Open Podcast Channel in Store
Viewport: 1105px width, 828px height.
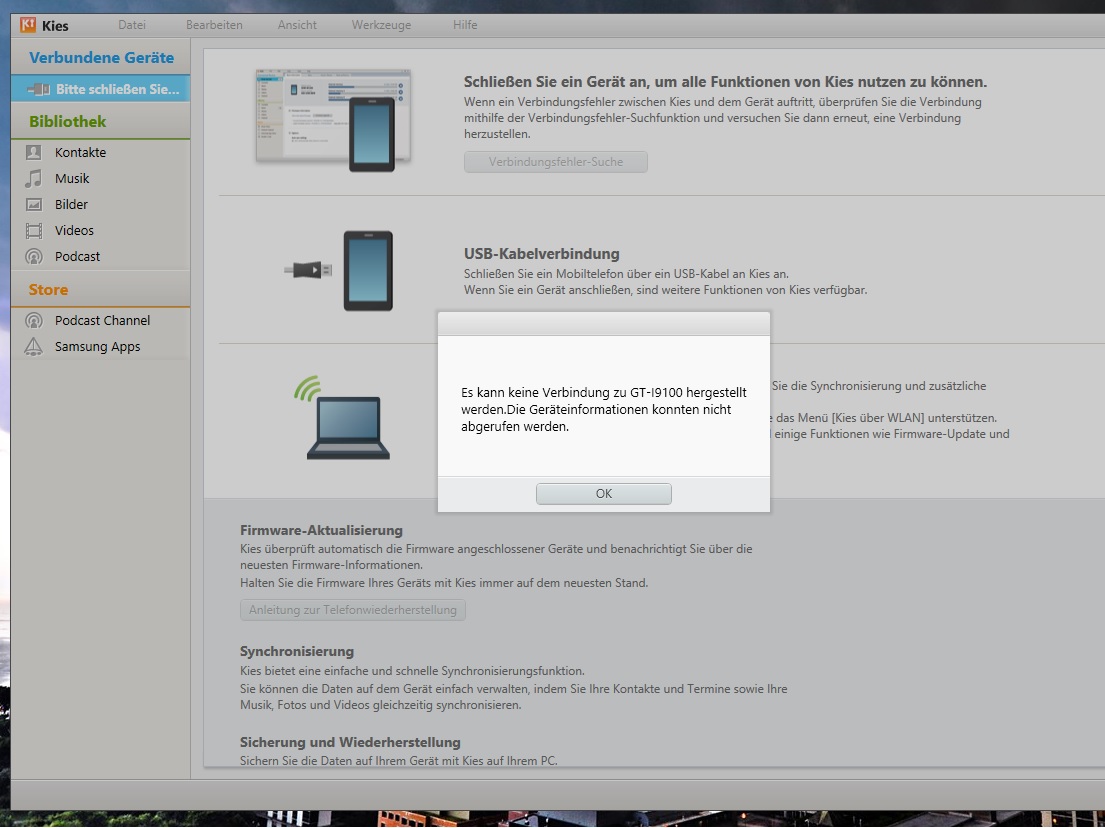click(x=100, y=321)
